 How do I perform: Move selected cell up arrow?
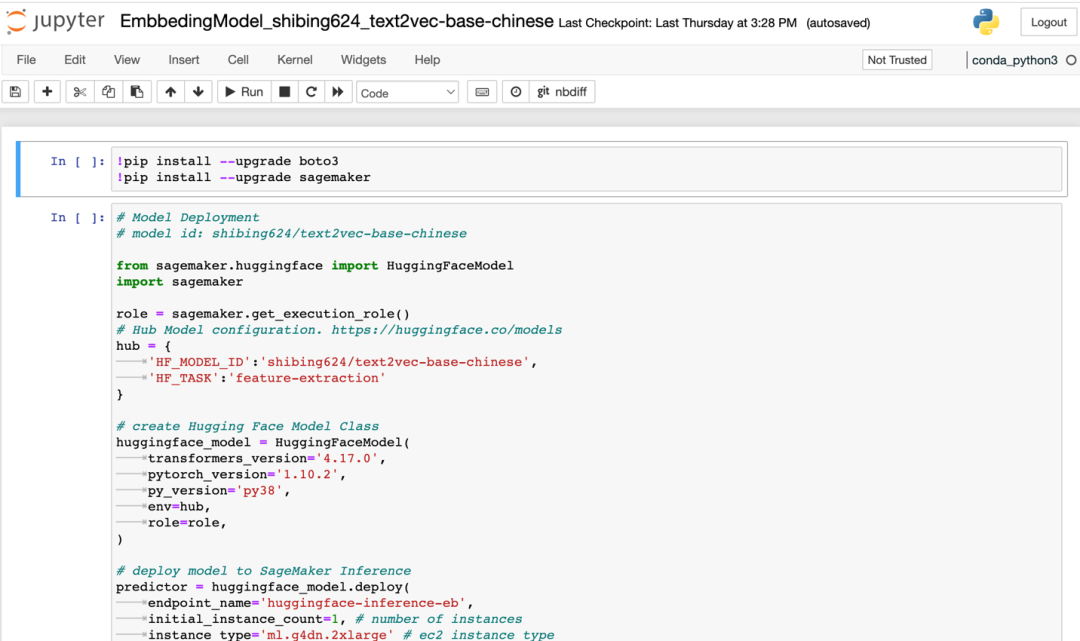[x=170, y=92]
